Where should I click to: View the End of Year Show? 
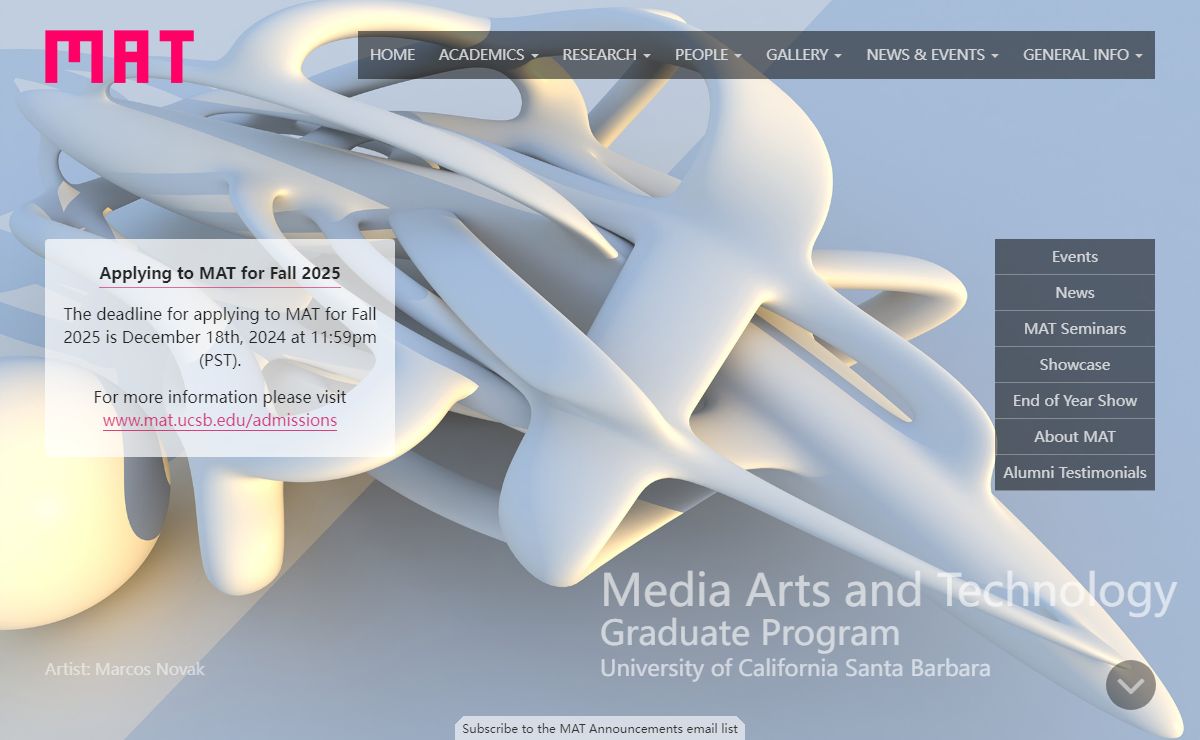point(1074,401)
